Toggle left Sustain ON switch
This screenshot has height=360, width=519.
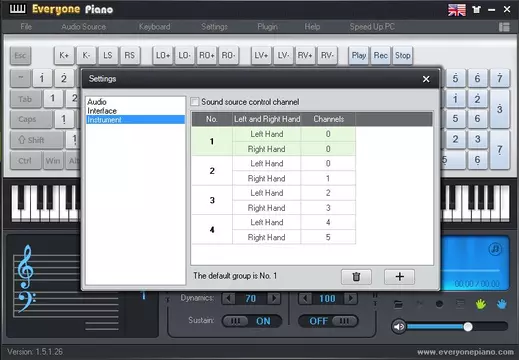252,321
